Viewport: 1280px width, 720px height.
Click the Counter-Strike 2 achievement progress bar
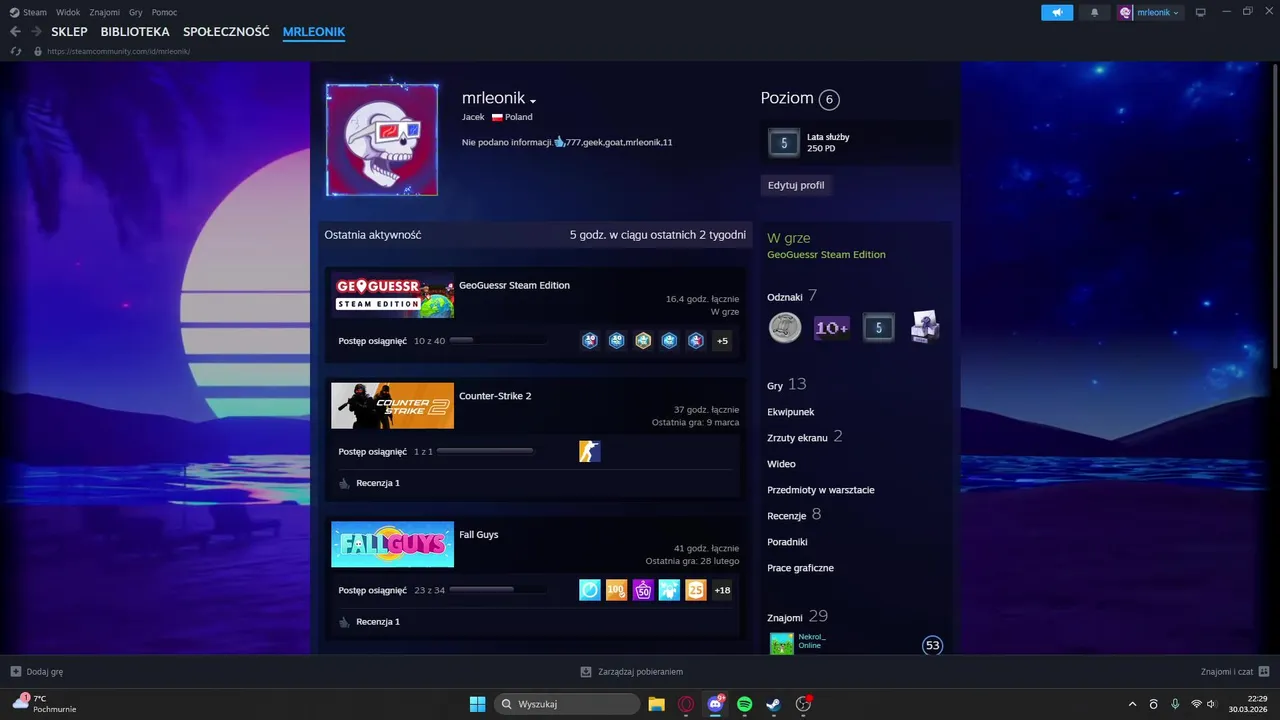485,452
